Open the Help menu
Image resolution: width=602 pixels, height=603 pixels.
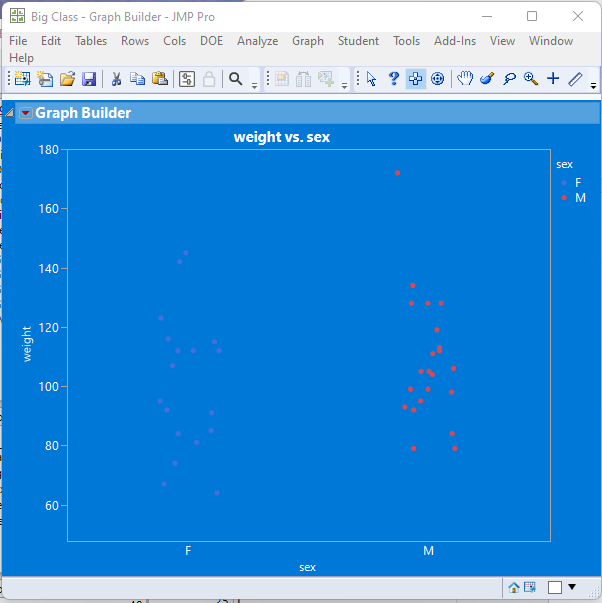[x=22, y=58]
